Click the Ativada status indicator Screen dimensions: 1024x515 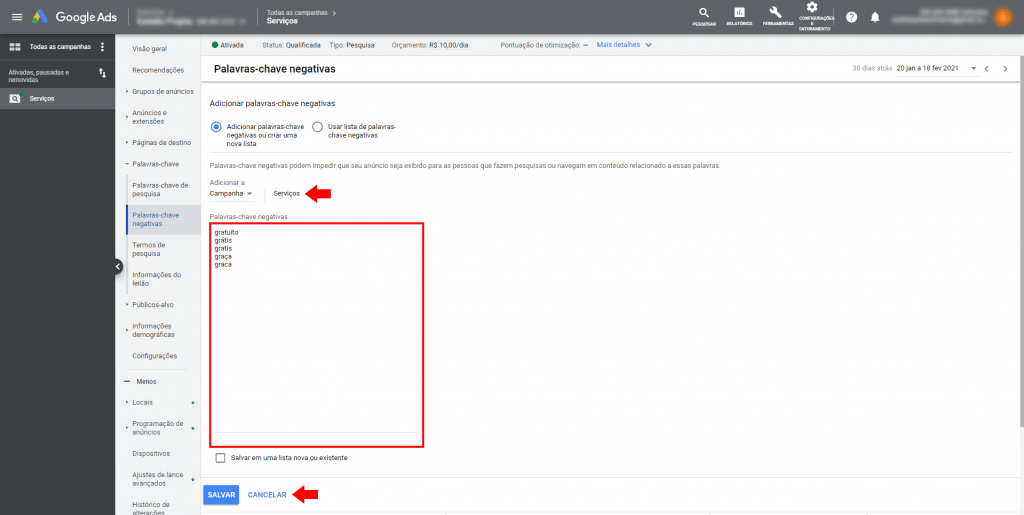click(x=227, y=45)
